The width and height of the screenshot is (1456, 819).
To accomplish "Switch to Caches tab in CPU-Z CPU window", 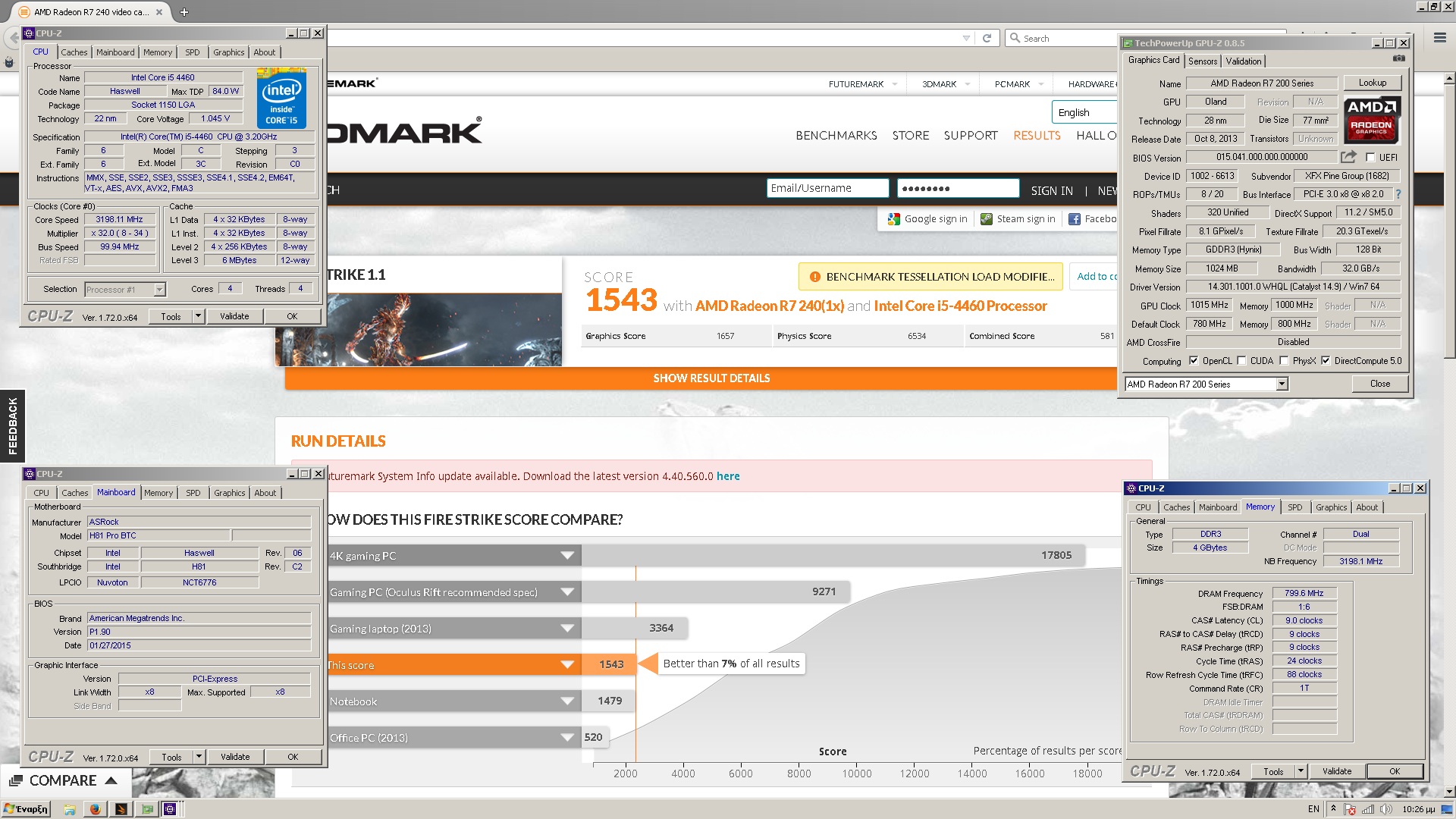I will point(74,52).
